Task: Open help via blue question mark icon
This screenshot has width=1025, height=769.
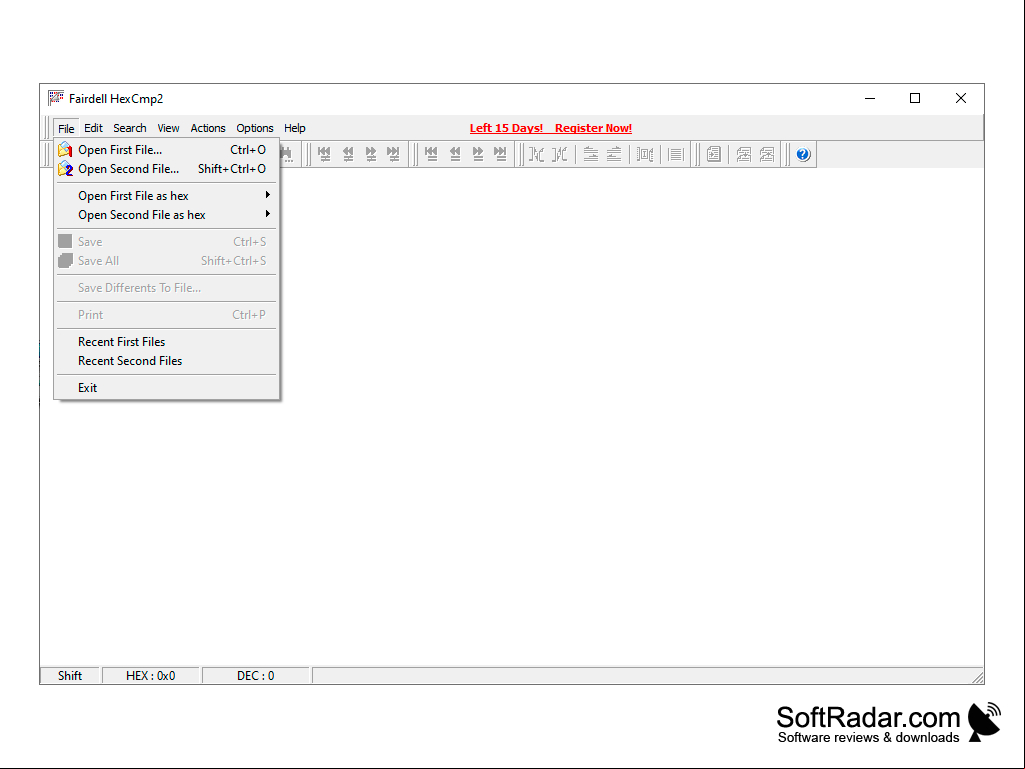Action: pos(803,154)
